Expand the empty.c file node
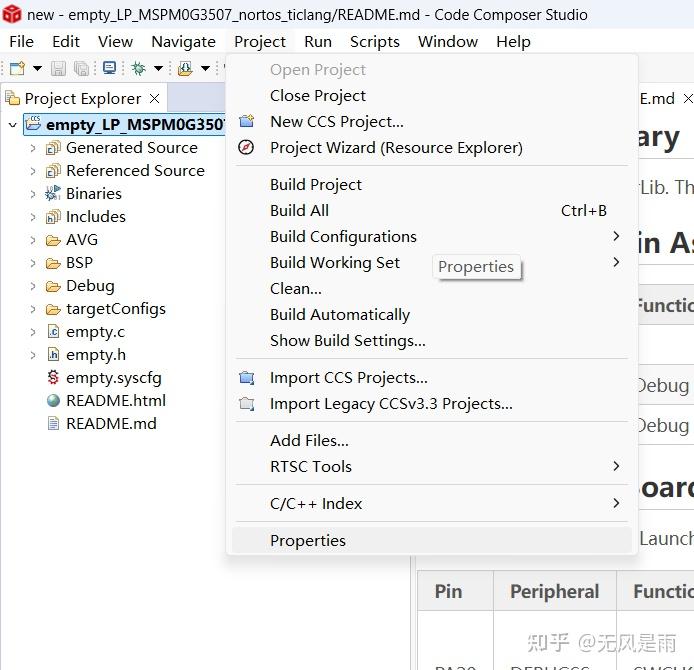 point(33,332)
